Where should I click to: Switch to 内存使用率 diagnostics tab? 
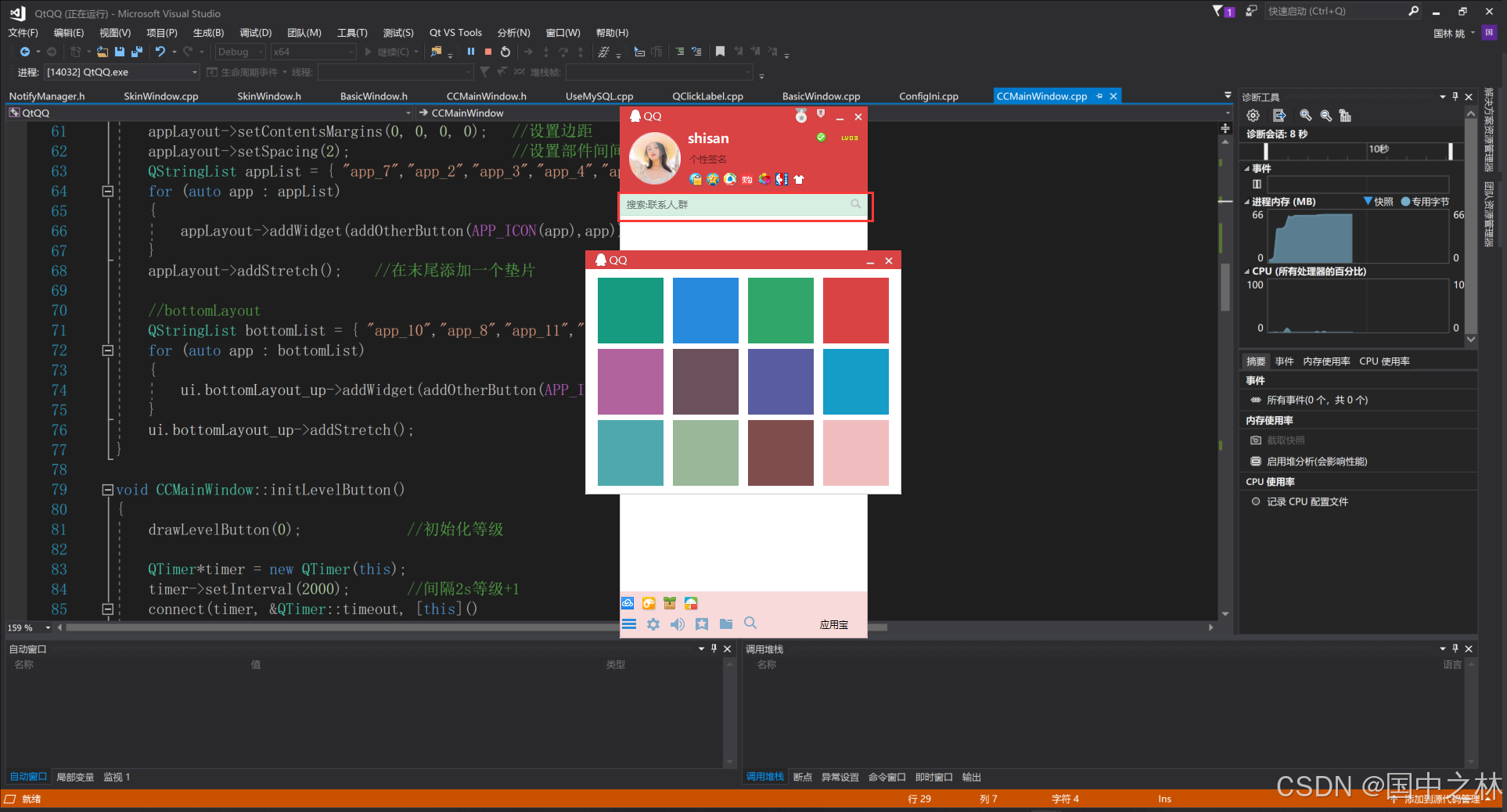click(x=1326, y=361)
